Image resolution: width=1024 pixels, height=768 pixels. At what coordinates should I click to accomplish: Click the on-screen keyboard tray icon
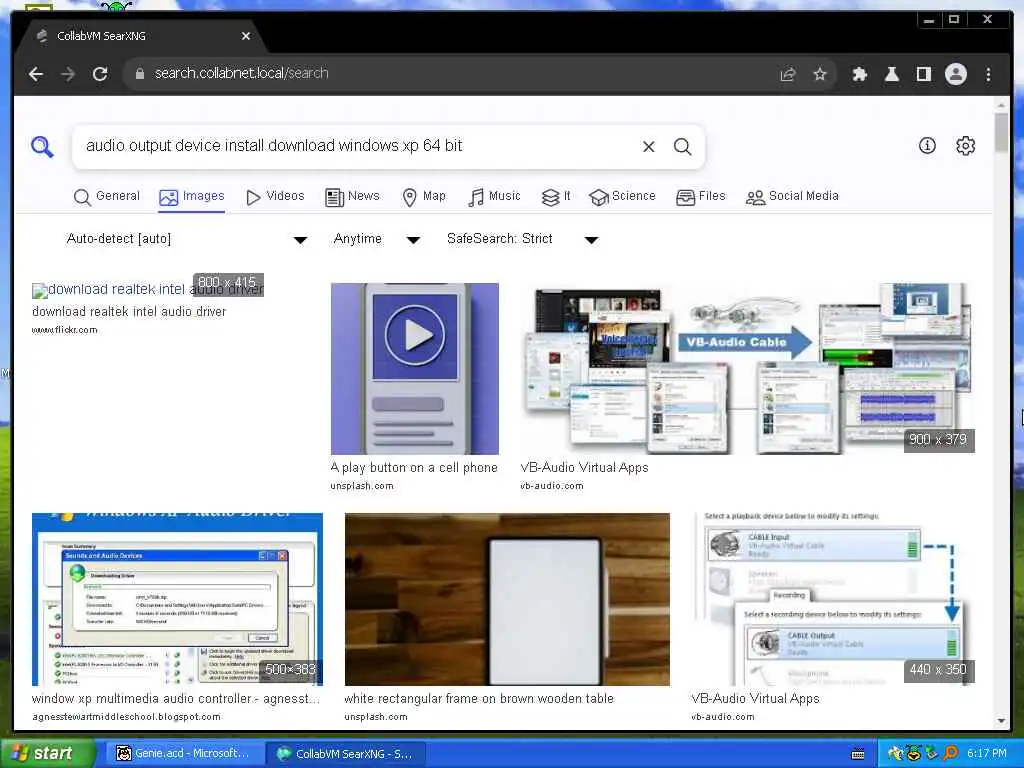point(858,754)
